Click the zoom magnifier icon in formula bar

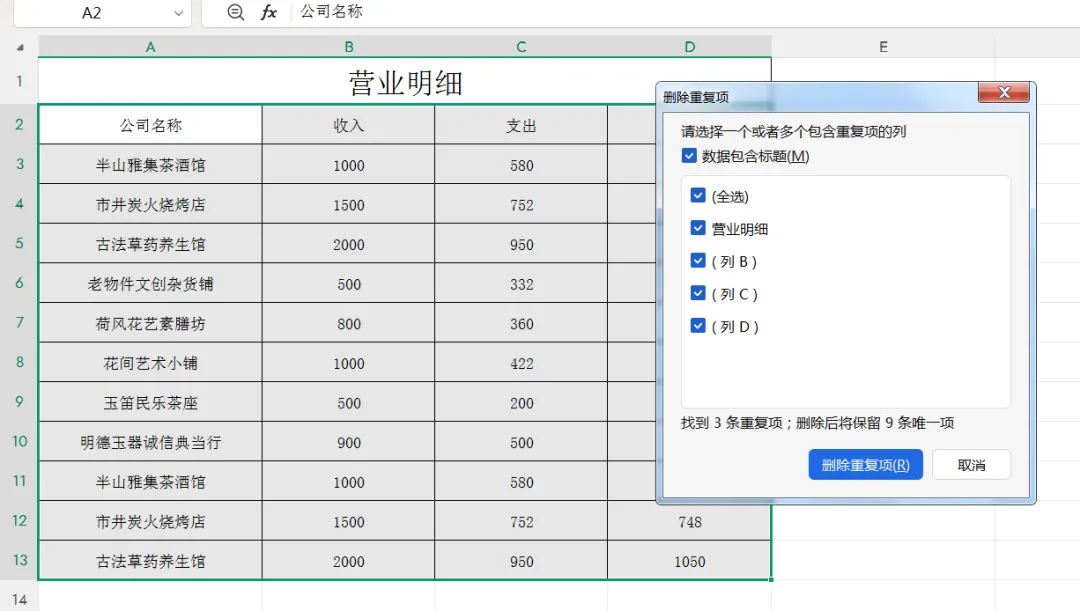point(236,12)
